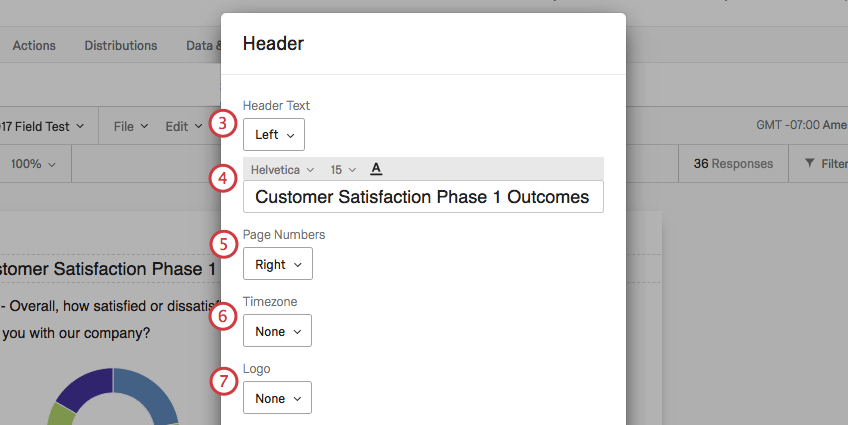
Task: Open the Page Numbers position dropdown
Action: tap(277, 265)
